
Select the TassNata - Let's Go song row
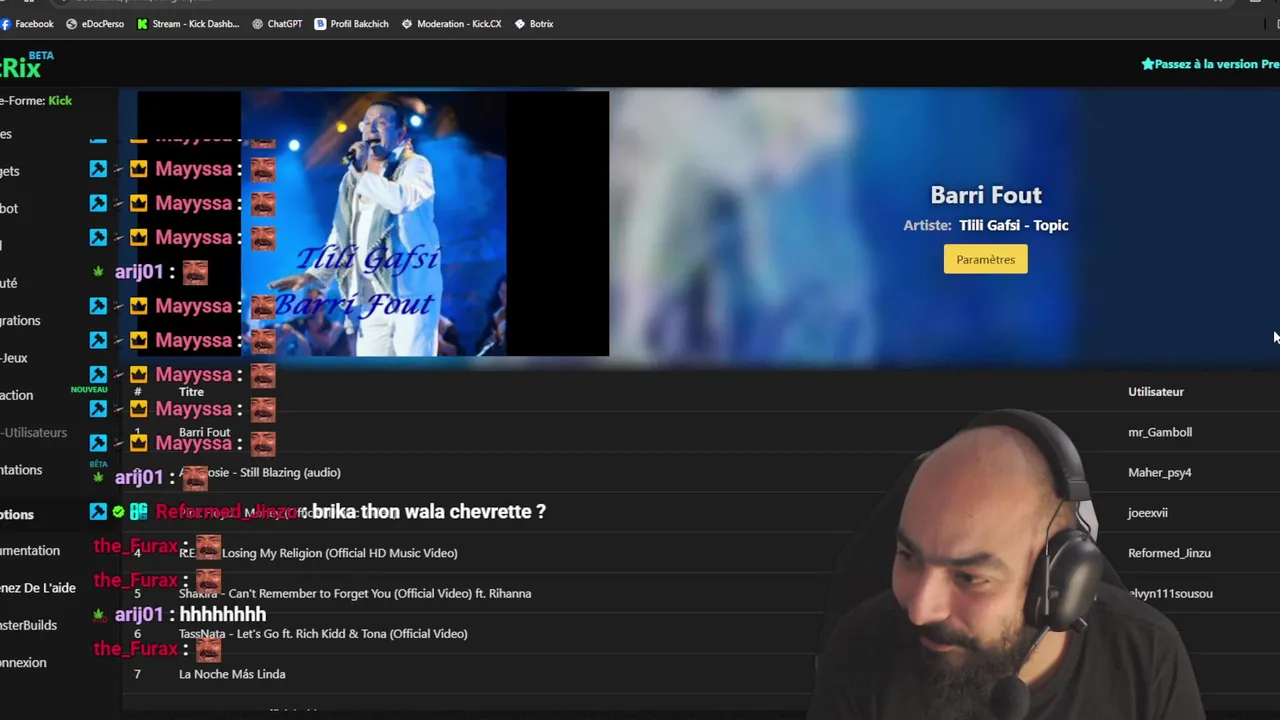click(700, 633)
